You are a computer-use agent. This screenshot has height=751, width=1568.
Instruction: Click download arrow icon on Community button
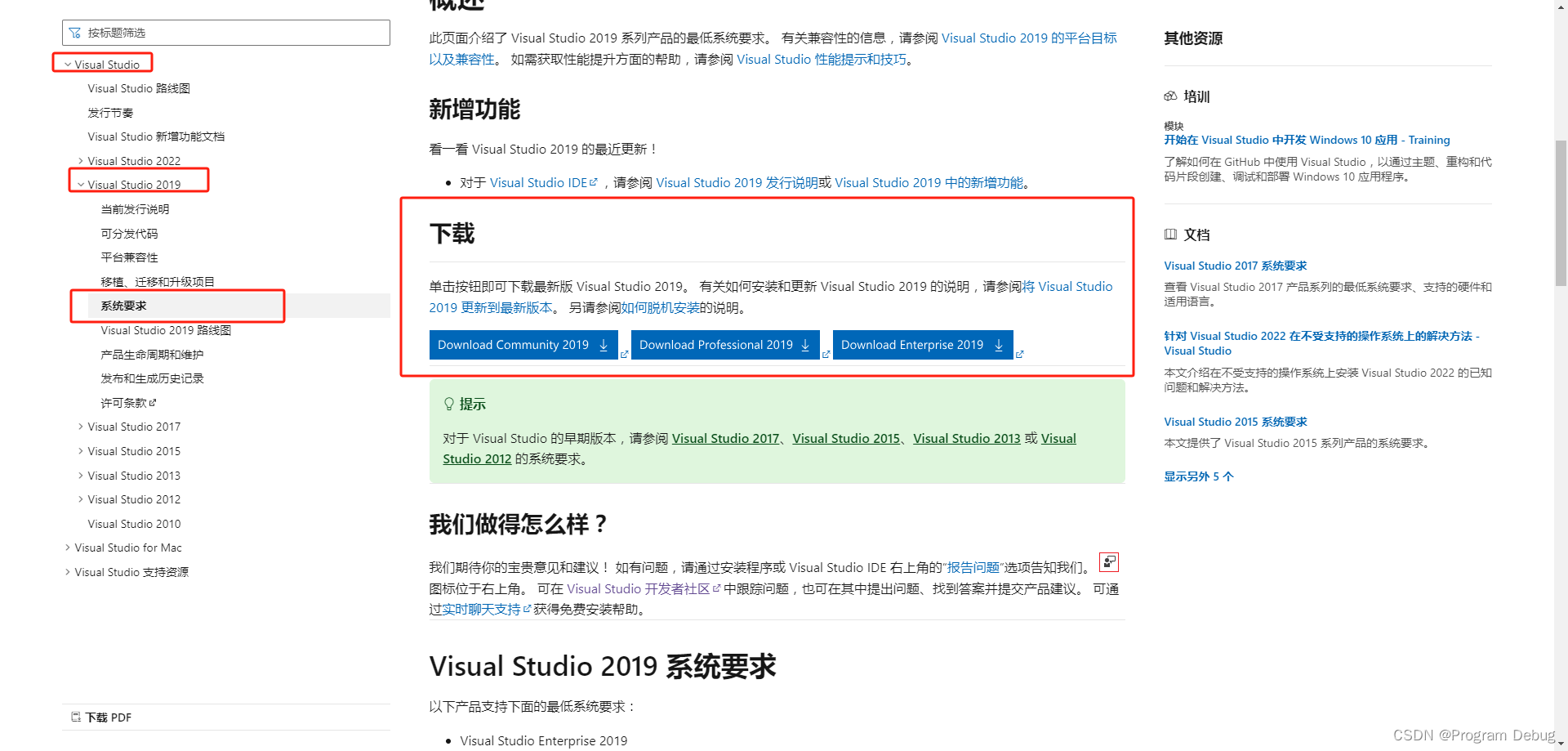[604, 345]
